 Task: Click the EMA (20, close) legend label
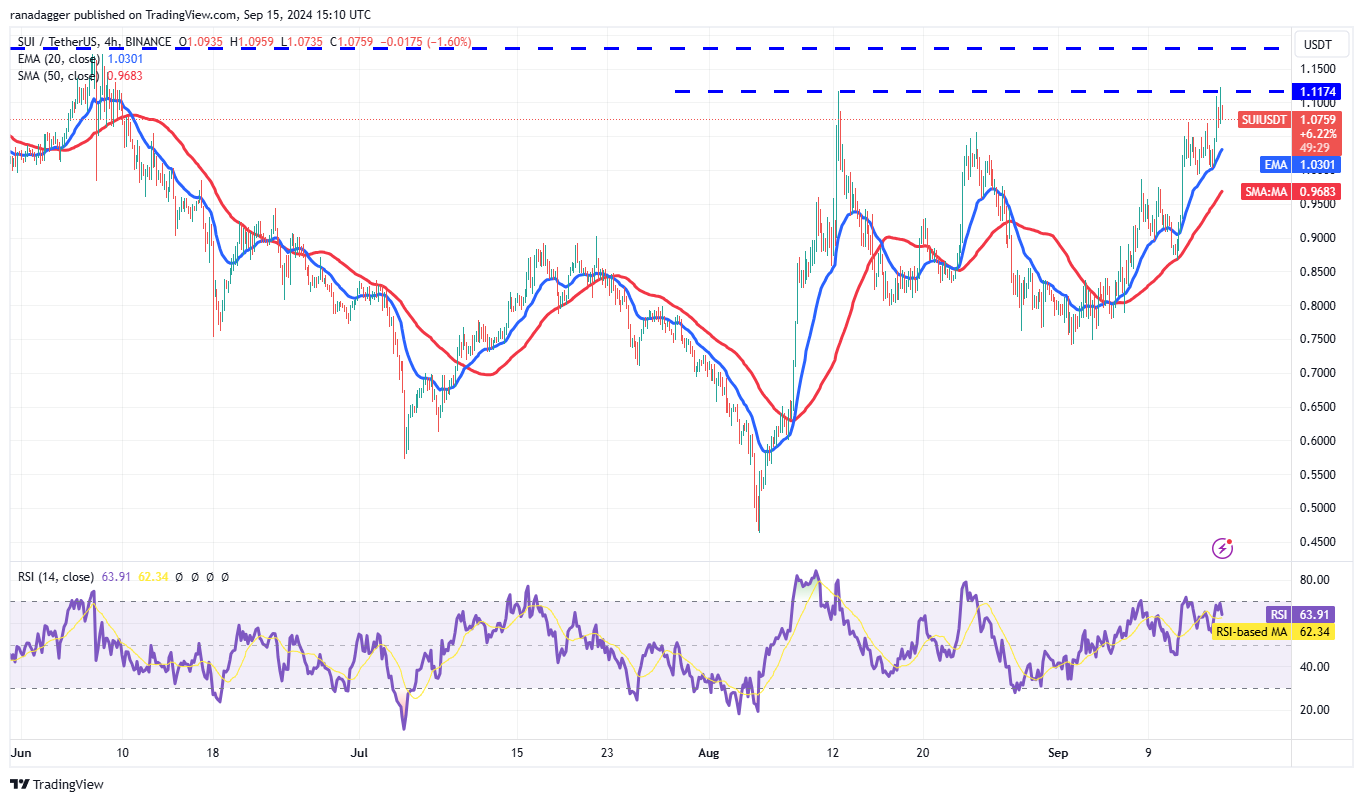[x=59, y=59]
